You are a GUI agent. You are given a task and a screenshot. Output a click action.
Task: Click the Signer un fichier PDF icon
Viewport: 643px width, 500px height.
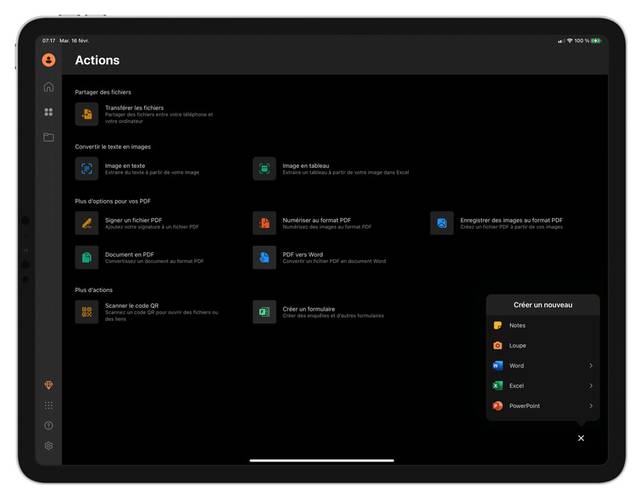coord(87,223)
